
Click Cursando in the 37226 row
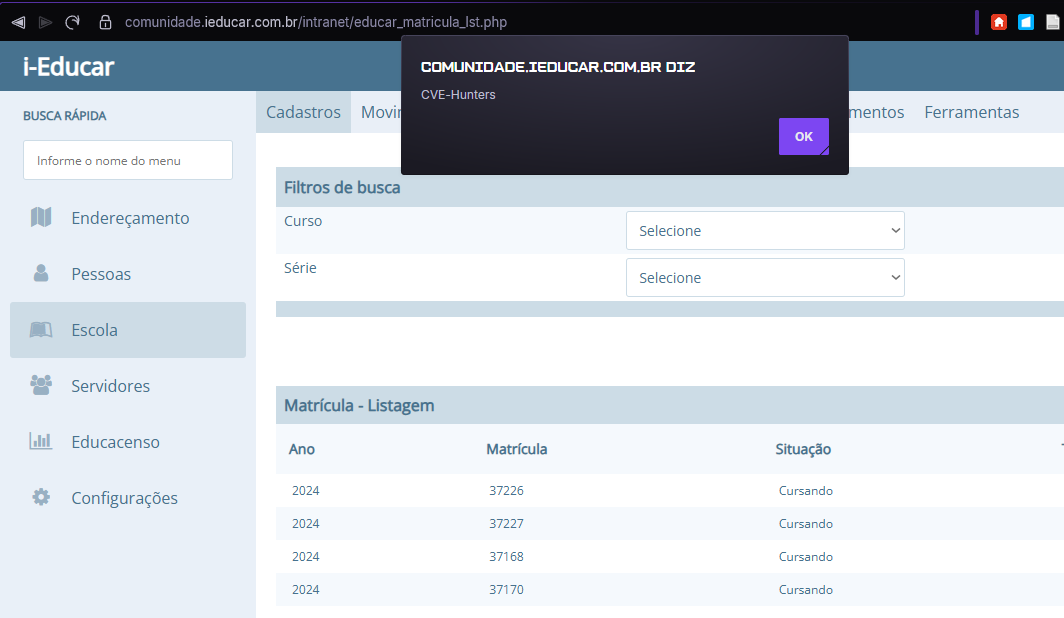[x=805, y=490]
